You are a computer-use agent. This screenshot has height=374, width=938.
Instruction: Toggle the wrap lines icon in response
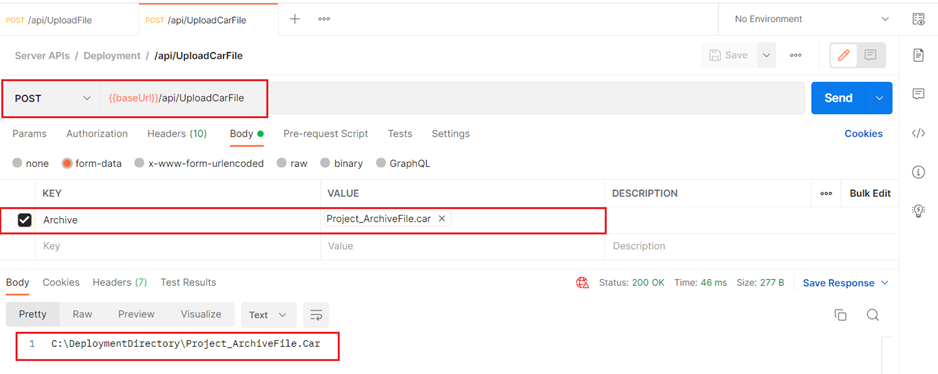coord(316,315)
